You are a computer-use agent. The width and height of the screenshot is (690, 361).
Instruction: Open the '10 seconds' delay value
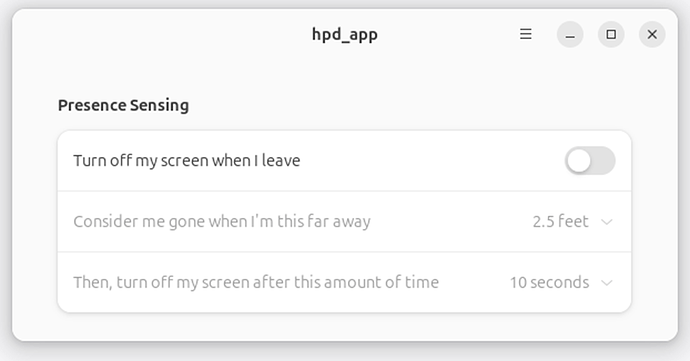point(549,282)
